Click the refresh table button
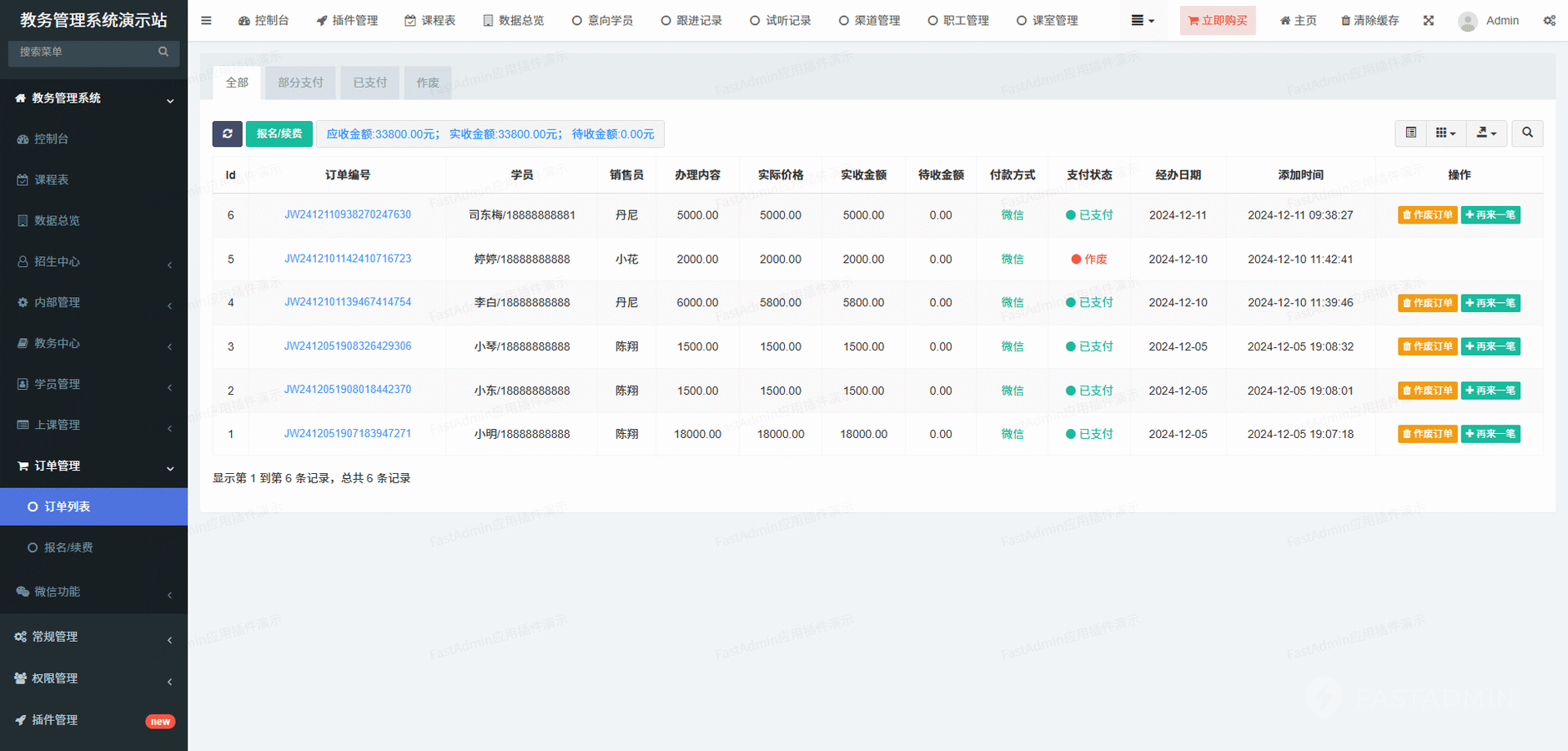The width and height of the screenshot is (1568, 751). click(227, 134)
